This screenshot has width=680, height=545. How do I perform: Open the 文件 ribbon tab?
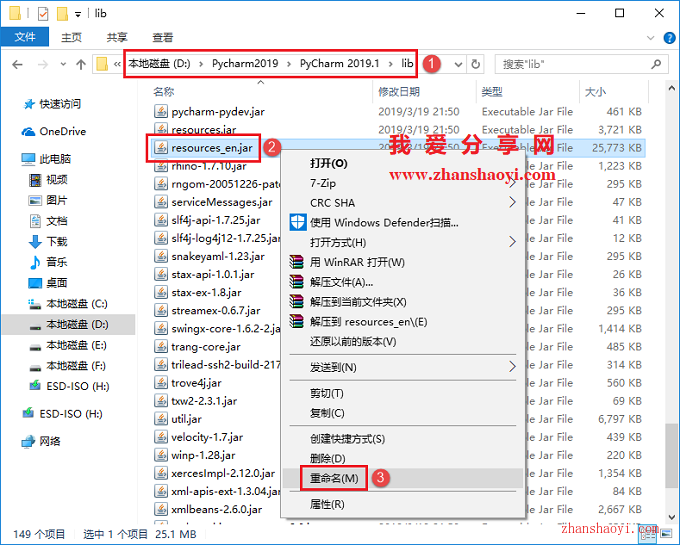25,37
